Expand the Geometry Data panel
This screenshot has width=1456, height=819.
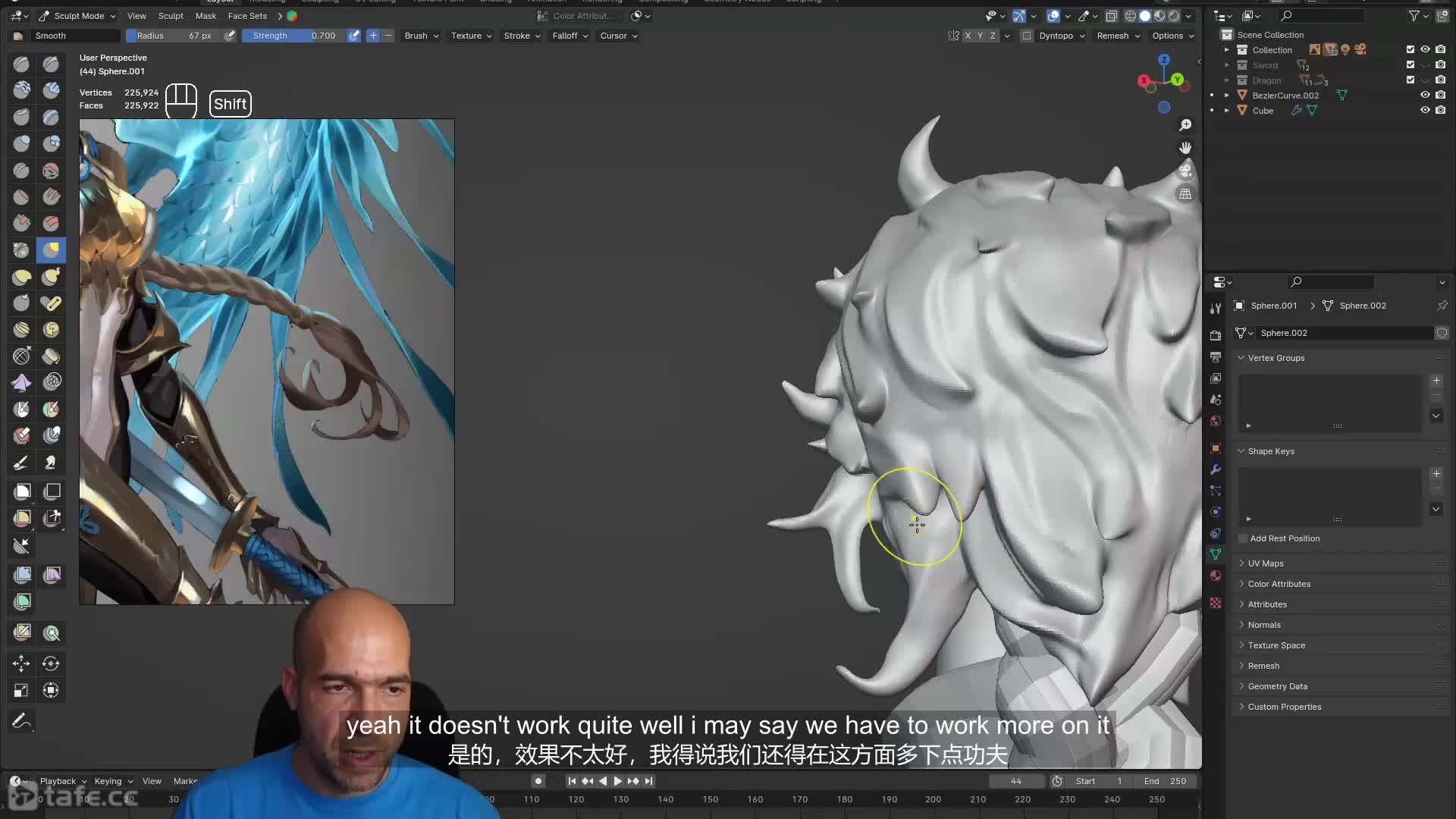1277,686
